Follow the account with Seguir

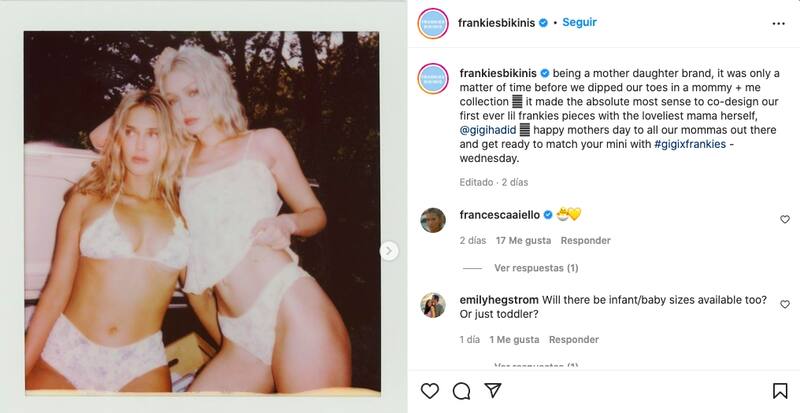coord(579,22)
